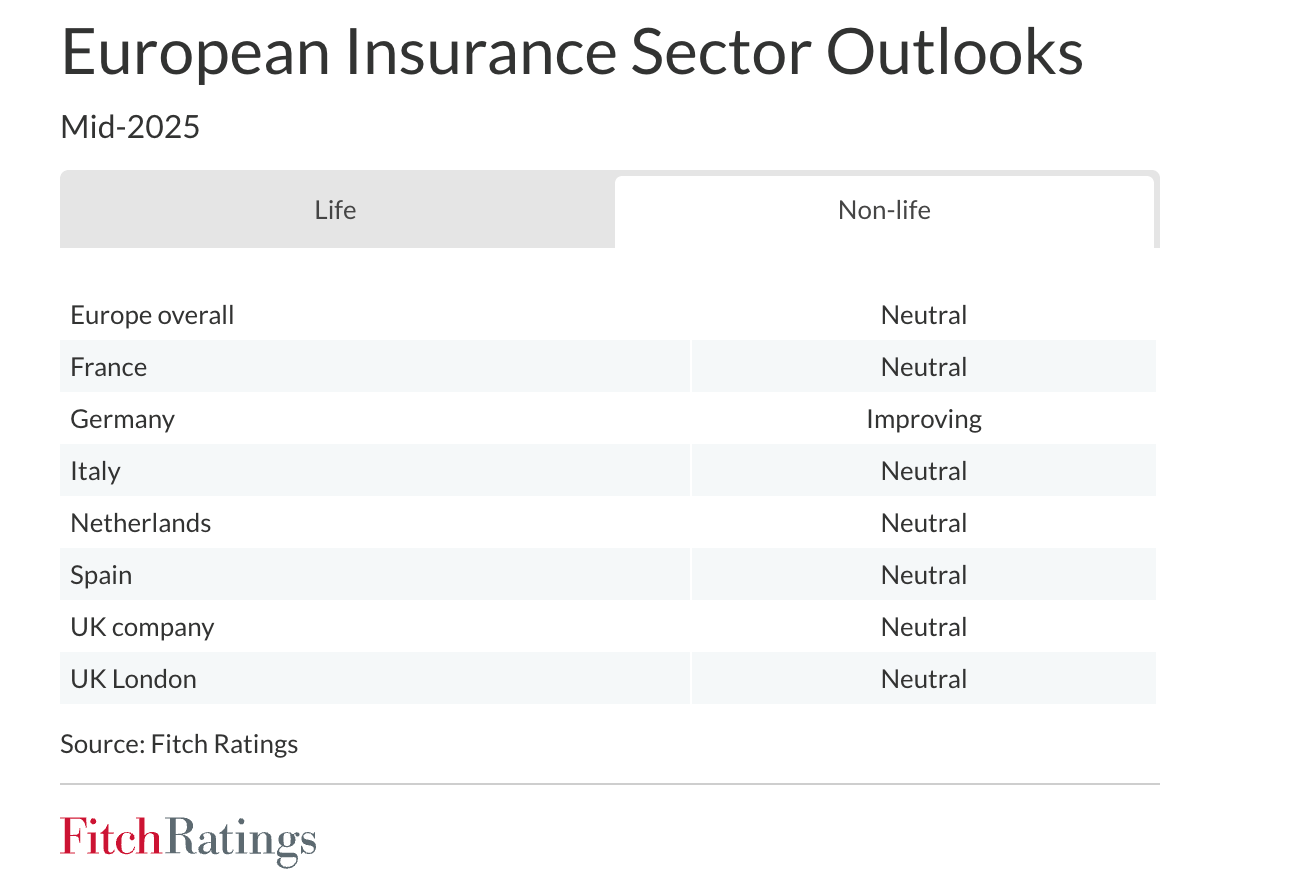Click the UK London row label
This screenshot has width=1312, height=874.
(x=133, y=679)
